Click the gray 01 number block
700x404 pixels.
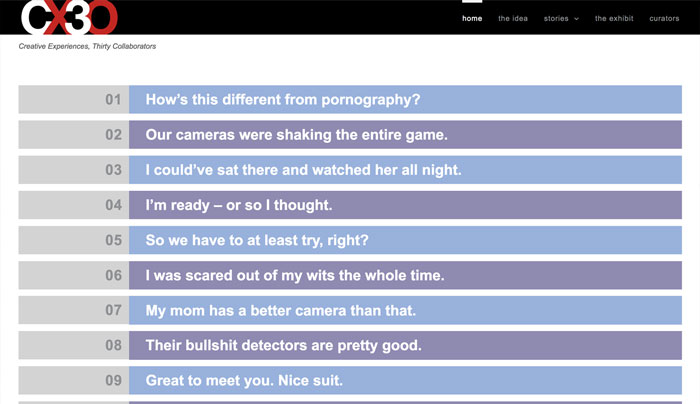point(74,99)
